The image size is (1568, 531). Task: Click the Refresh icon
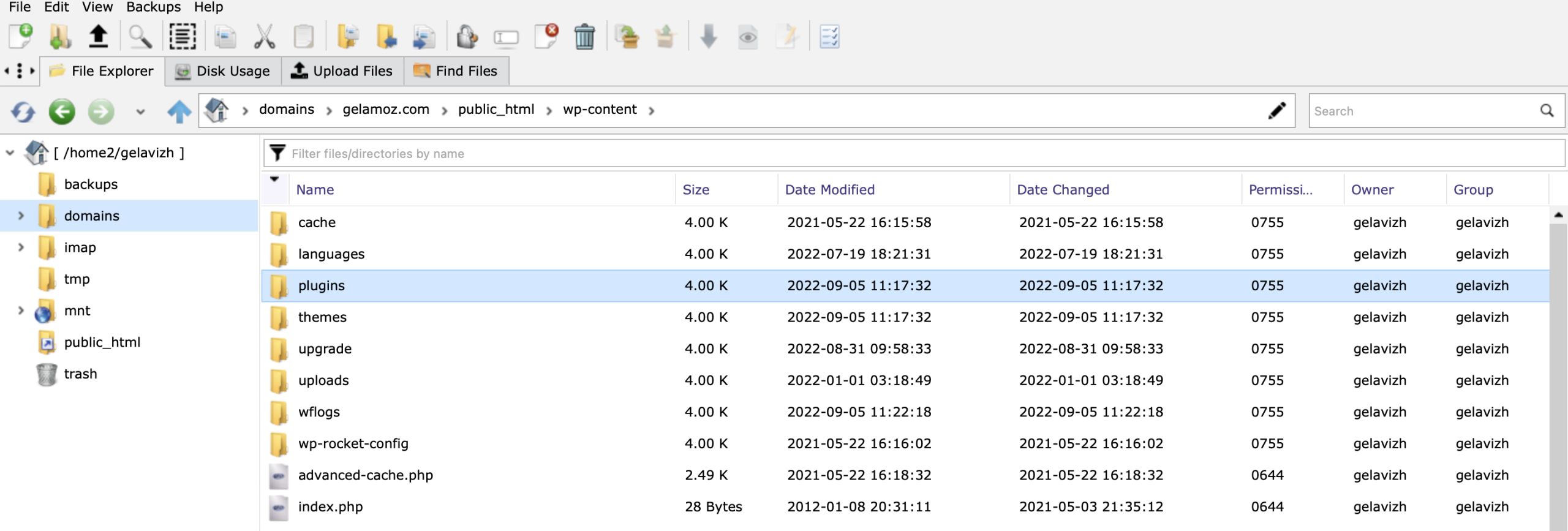coord(23,111)
